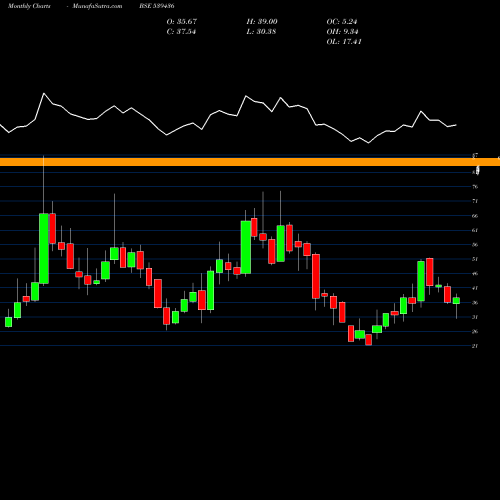
Task: Click the 46 price axis label
Action: coord(475,274)
